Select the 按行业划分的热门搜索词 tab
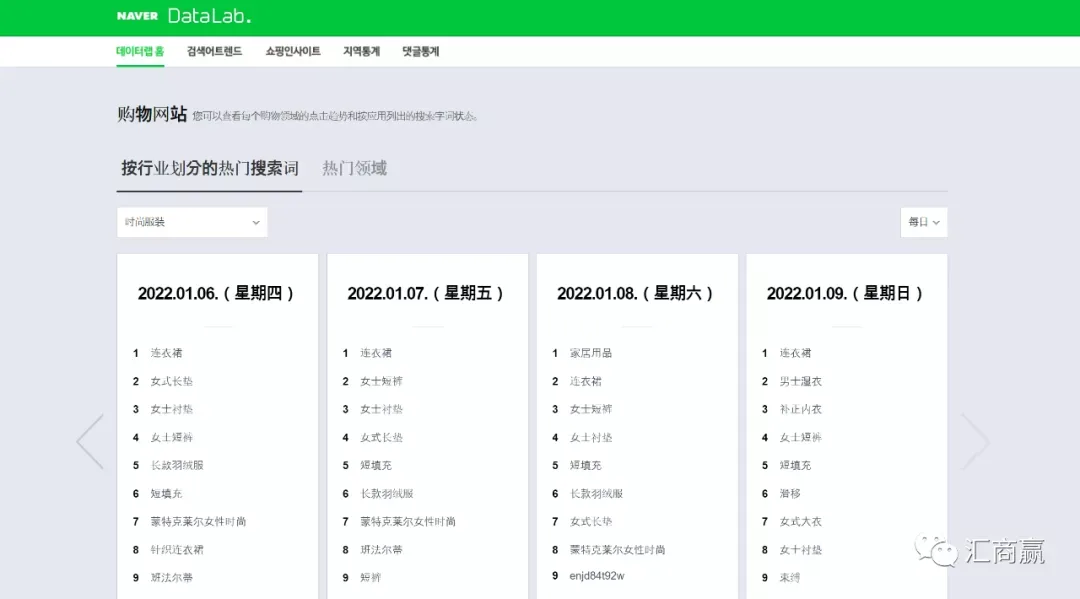The height and width of the screenshot is (599, 1080). (209, 168)
